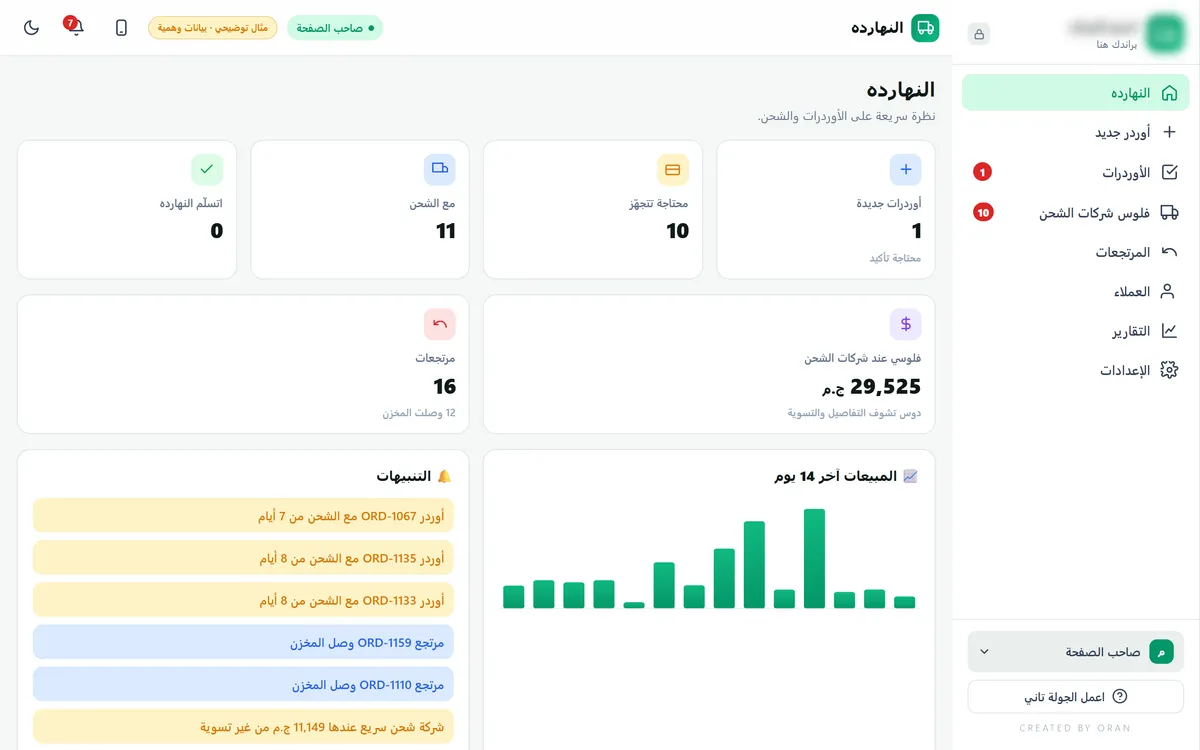Click the plus icon beside أوردر جديد in the sidebar

click(1169, 132)
